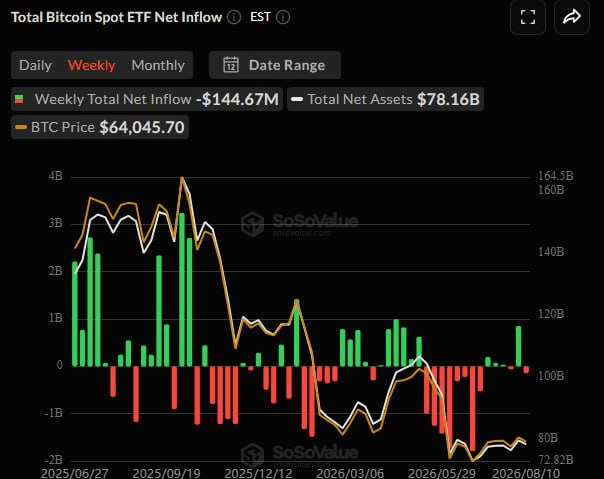
Task: Click x-axis date 2026/03/06
Action: point(350,473)
